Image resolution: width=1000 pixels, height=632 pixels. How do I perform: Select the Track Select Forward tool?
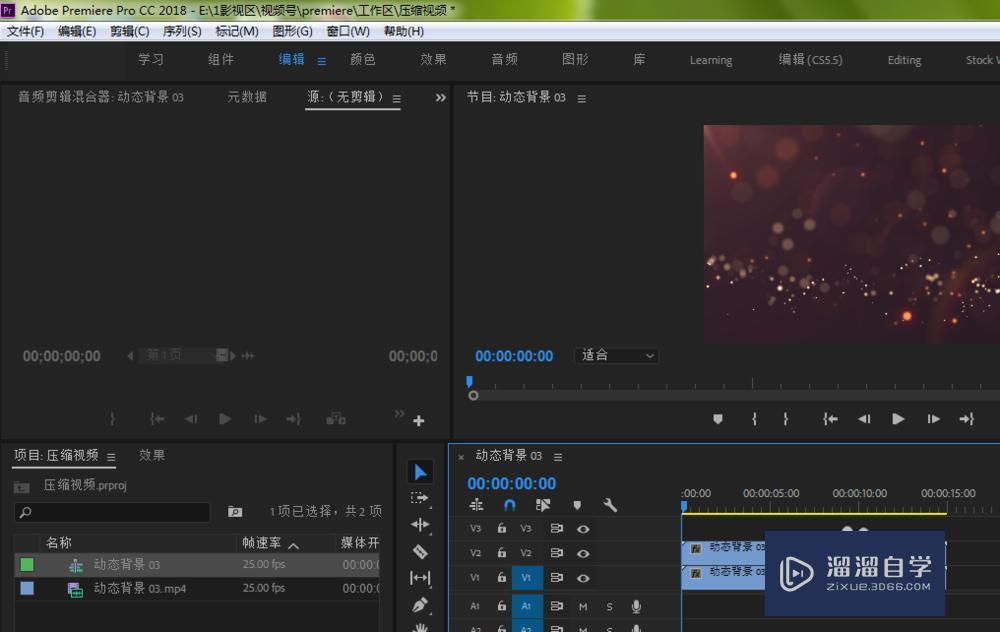pos(420,498)
